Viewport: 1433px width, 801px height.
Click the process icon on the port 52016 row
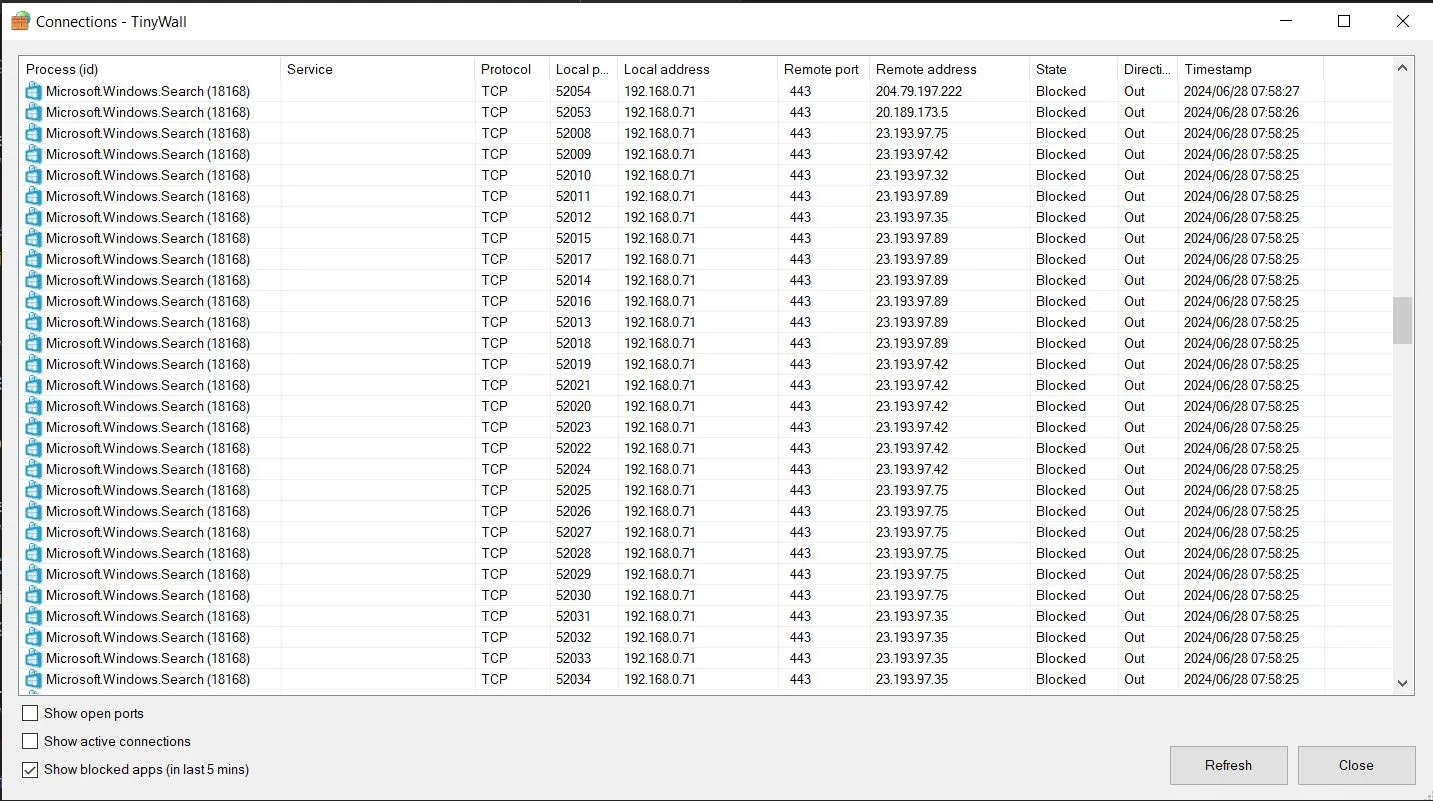(34, 301)
